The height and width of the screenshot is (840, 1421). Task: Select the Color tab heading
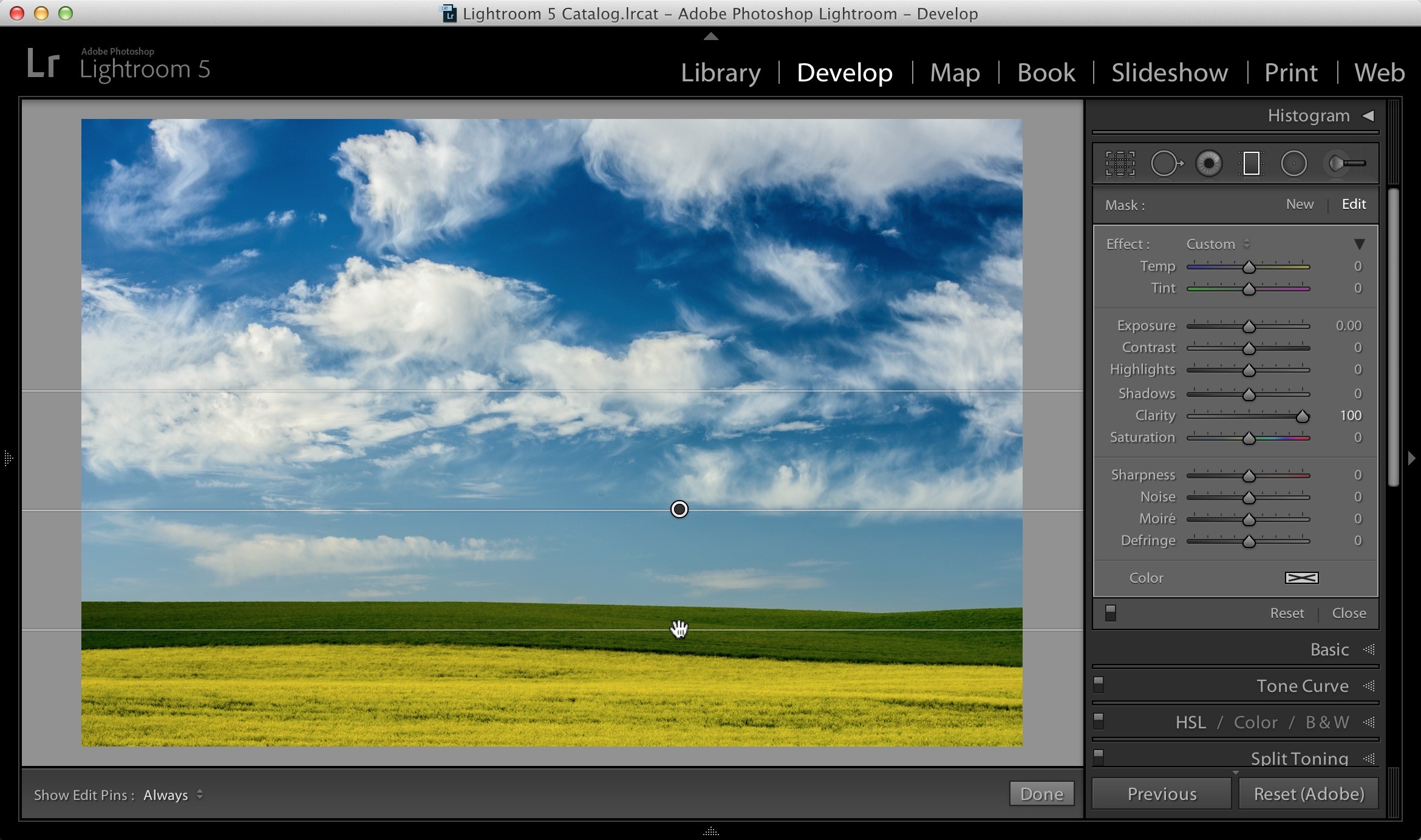[1255, 722]
